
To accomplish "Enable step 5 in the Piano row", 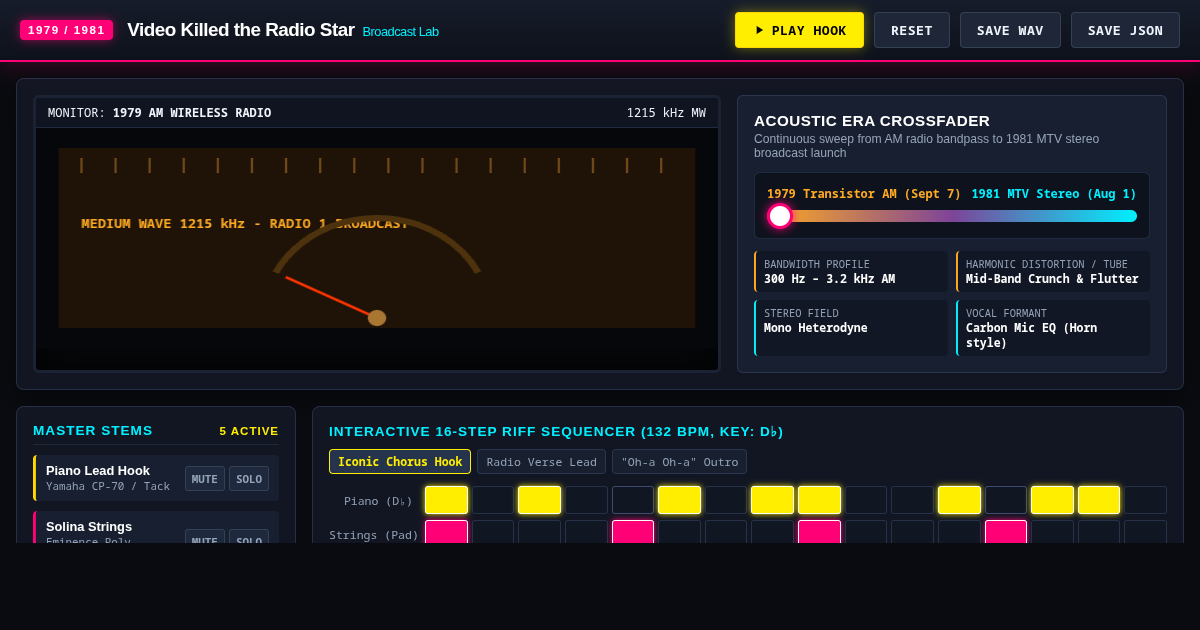I will tap(633, 500).
